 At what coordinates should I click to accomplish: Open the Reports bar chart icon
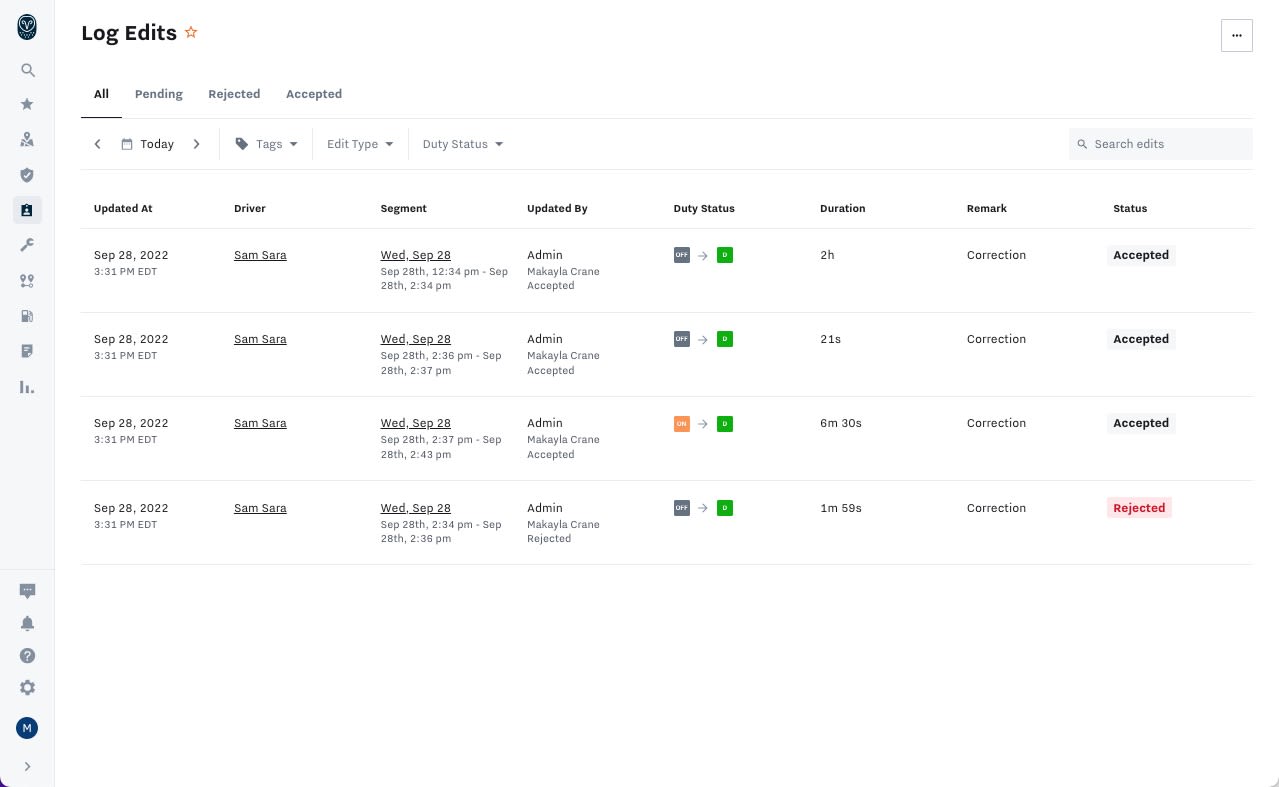pyautogui.click(x=27, y=387)
